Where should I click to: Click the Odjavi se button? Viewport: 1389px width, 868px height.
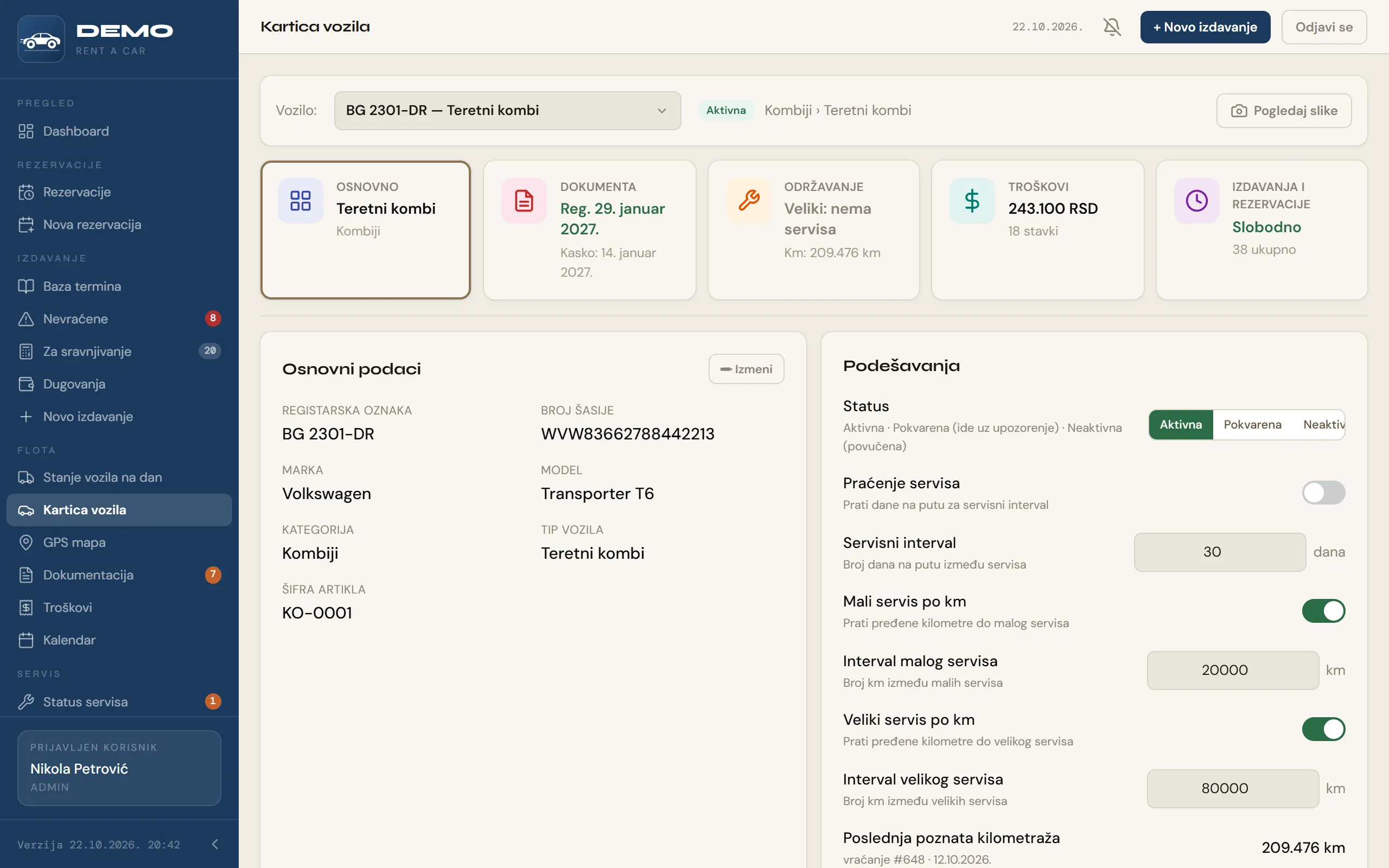coord(1323,27)
